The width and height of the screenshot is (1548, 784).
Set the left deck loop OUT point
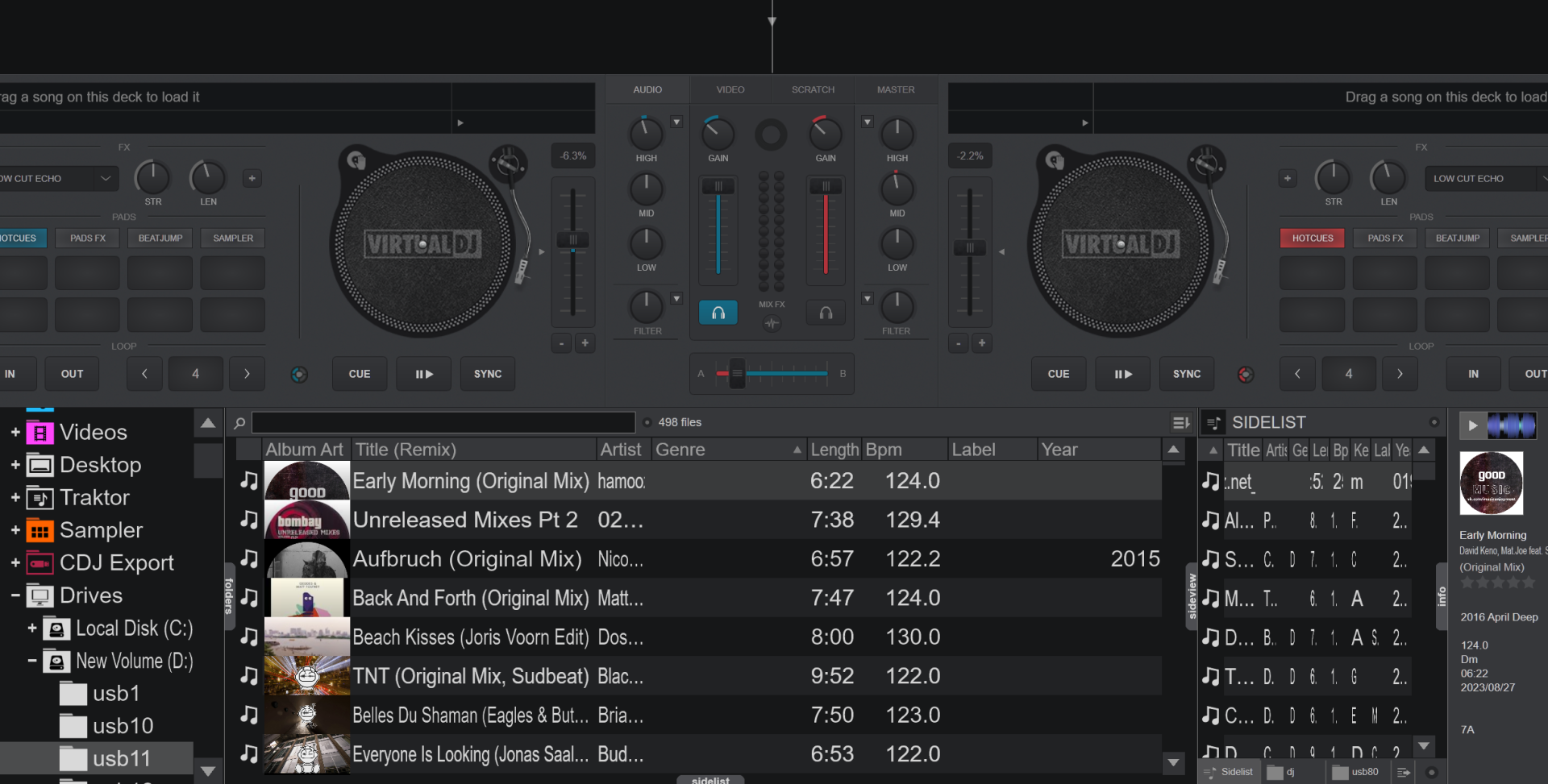[73, 374]
